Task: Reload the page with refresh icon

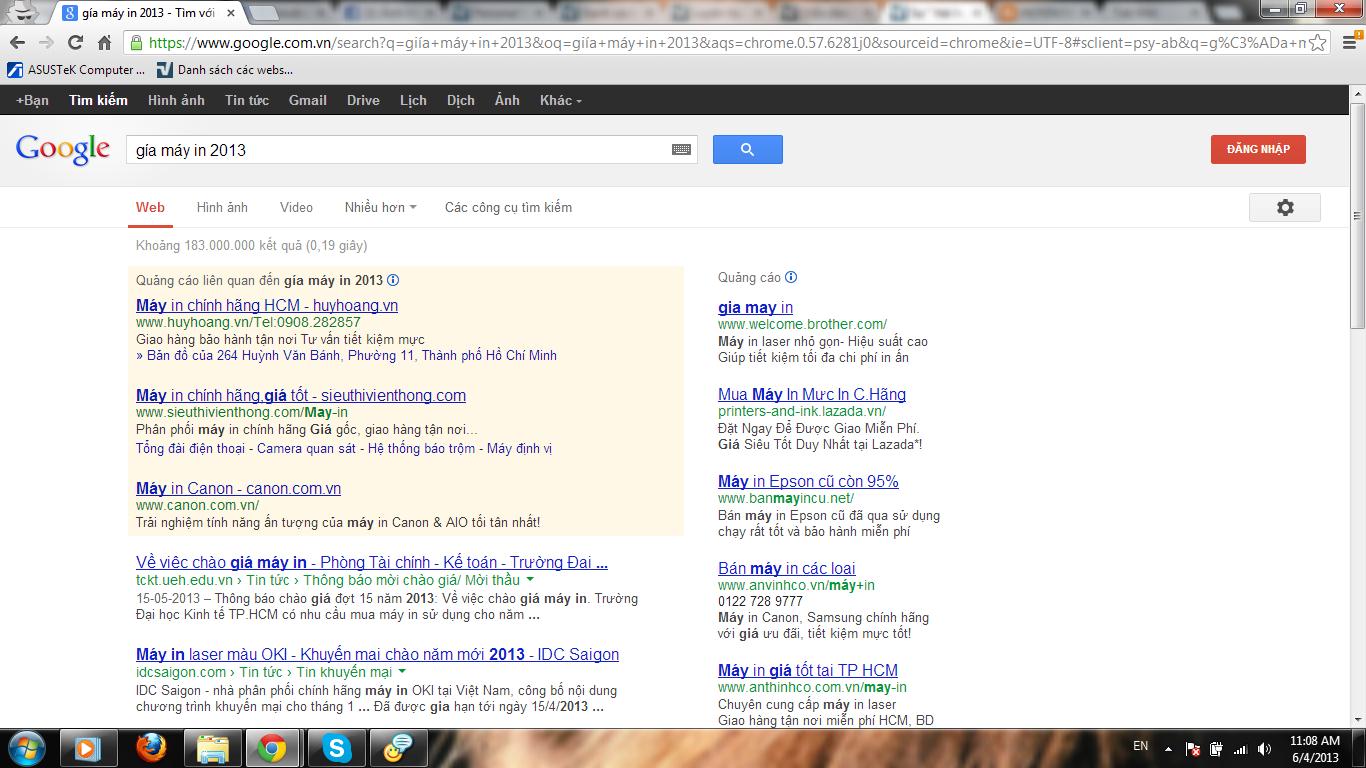Action: coord(75,42)
